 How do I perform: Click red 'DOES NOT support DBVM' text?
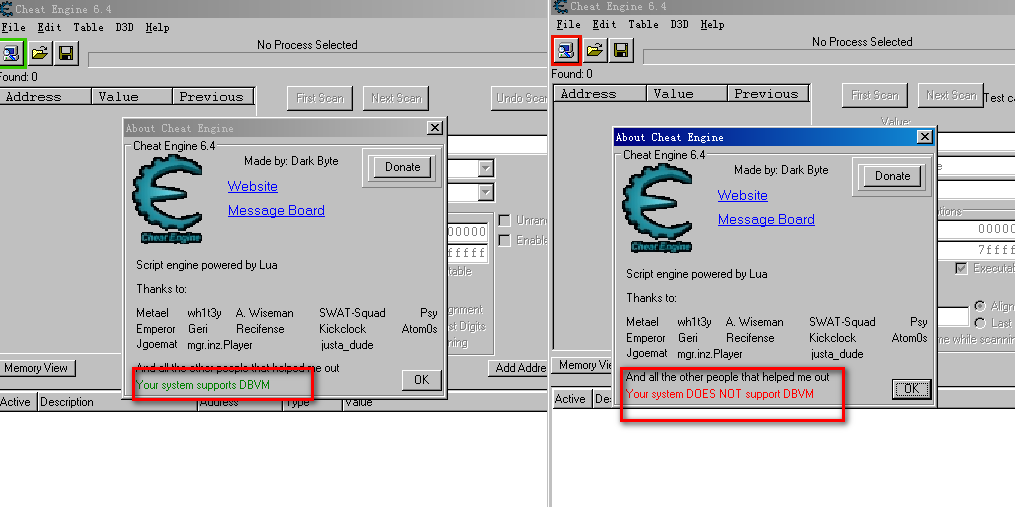pyautogui.click(x=720, y=394)
